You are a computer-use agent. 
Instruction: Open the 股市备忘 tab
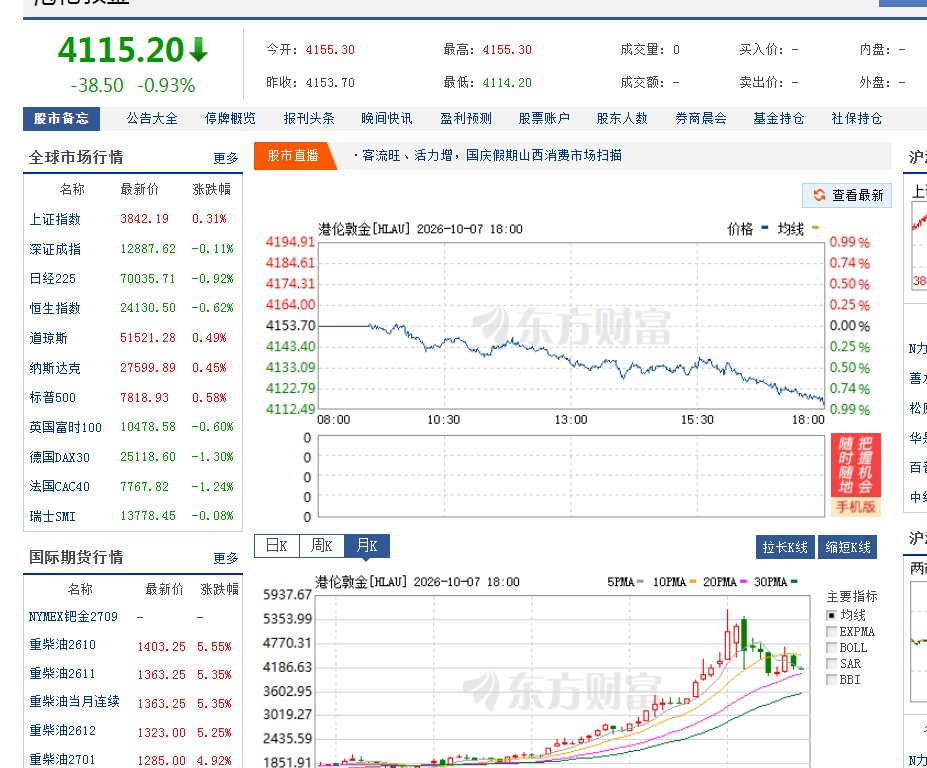61,119
